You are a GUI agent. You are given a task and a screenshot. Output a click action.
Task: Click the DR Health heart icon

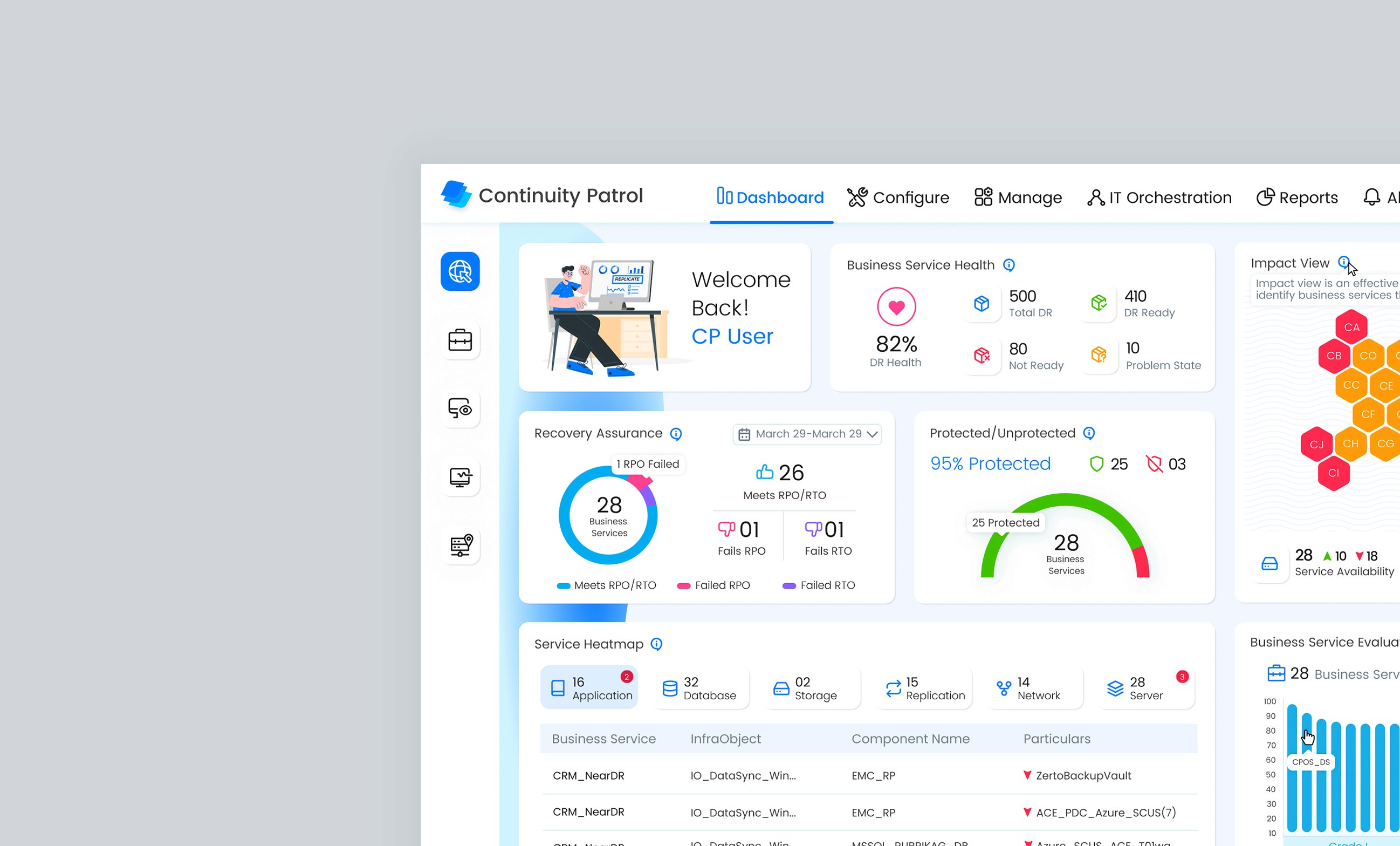(x=896, y=307)
